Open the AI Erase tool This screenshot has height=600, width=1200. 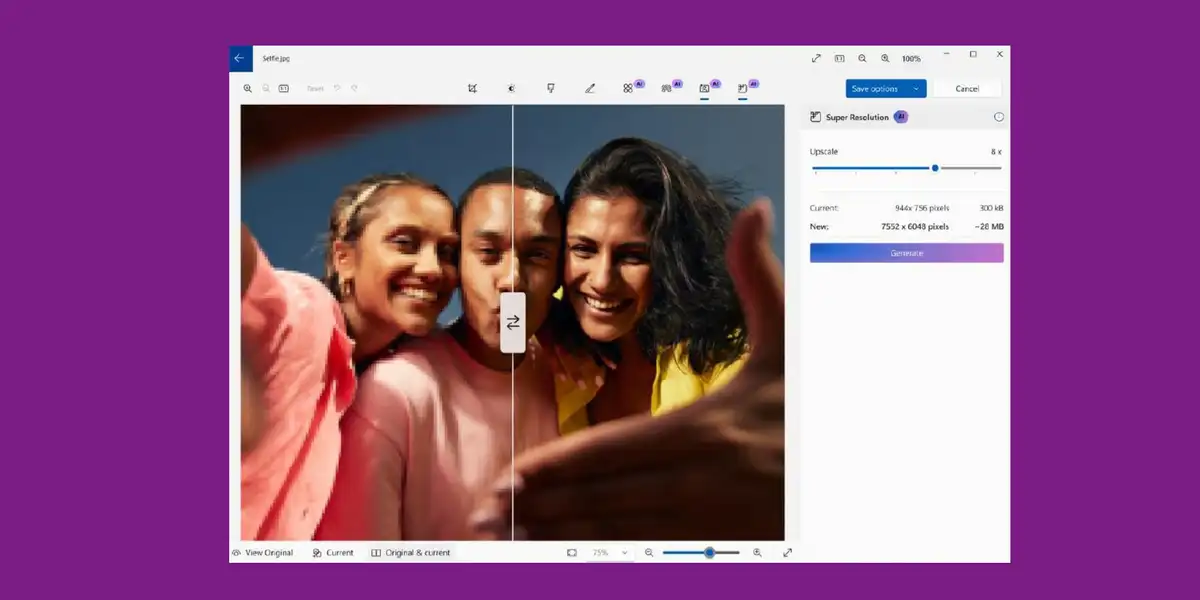point(628,88)
